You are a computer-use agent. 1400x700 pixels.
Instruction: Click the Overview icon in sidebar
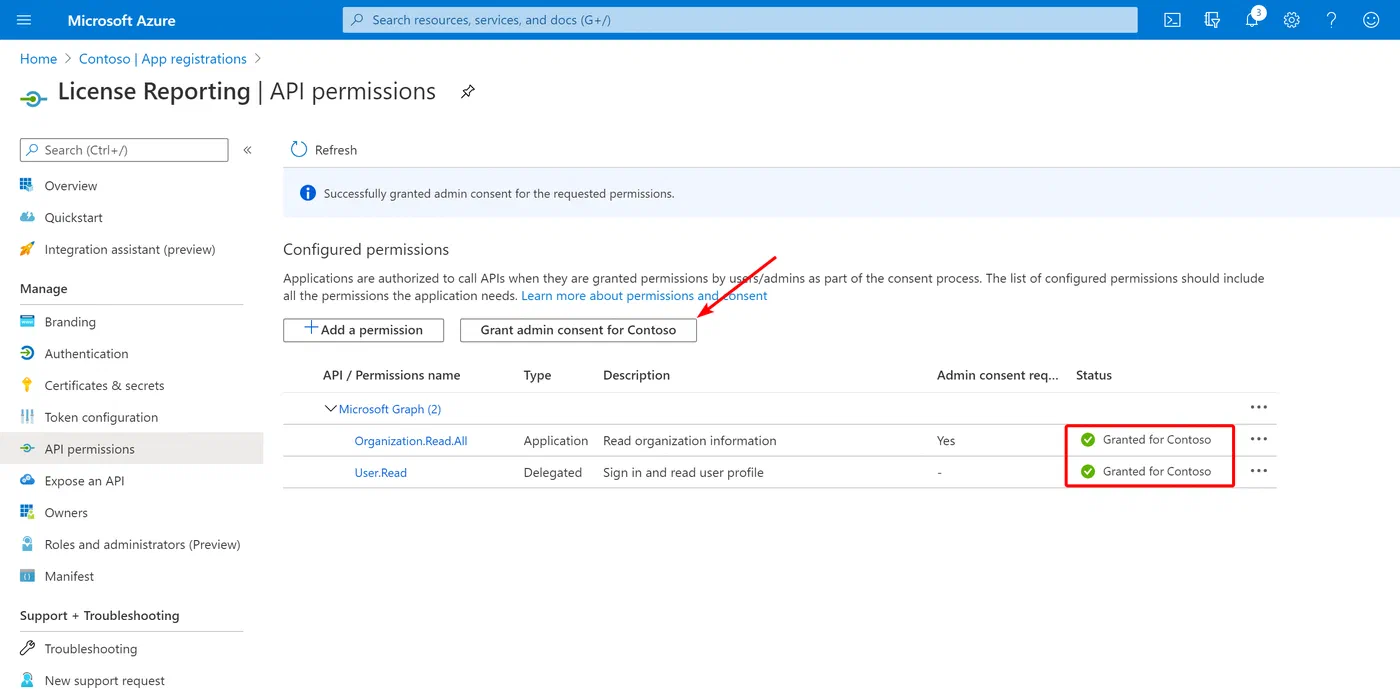click(27, 185)
